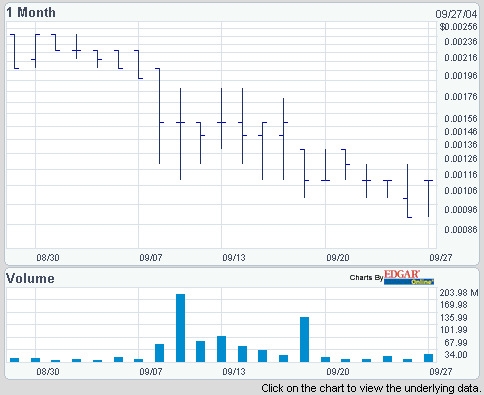Click 'Click on the chart to view the underlying data.'
The image size is (484, 395).
point(372,388)
